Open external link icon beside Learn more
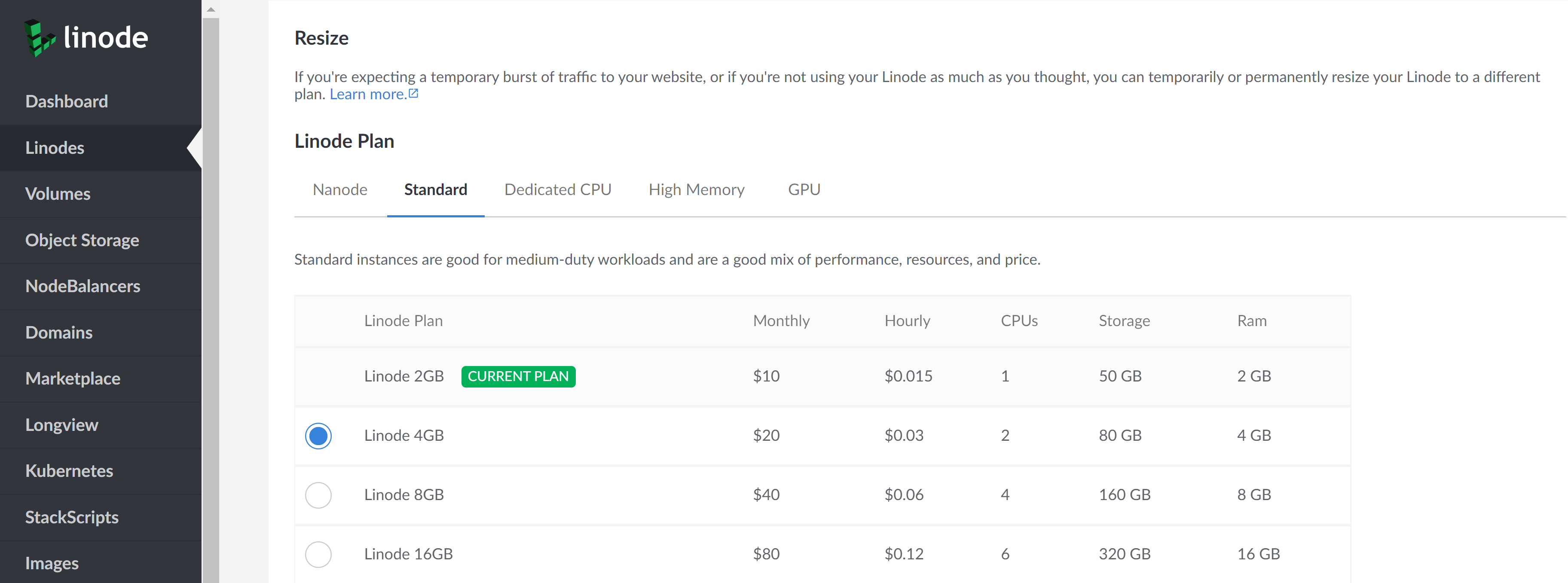Screen dimensions: 1568x583 click(x=413, y=94)
